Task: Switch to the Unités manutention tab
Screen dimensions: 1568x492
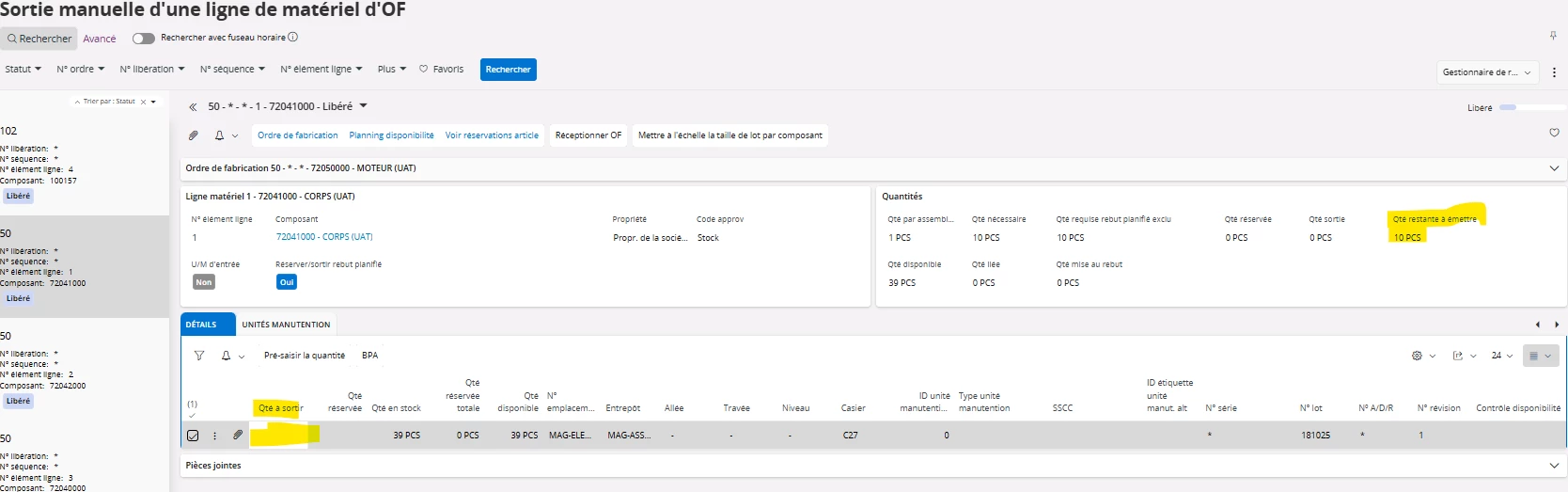Action: tap(286, 325)
